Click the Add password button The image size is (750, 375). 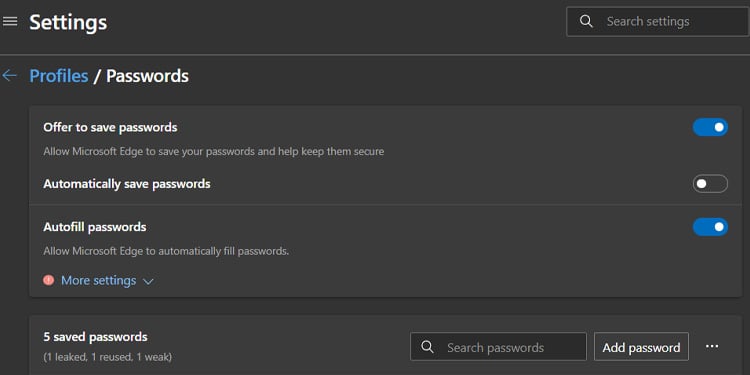641,347
